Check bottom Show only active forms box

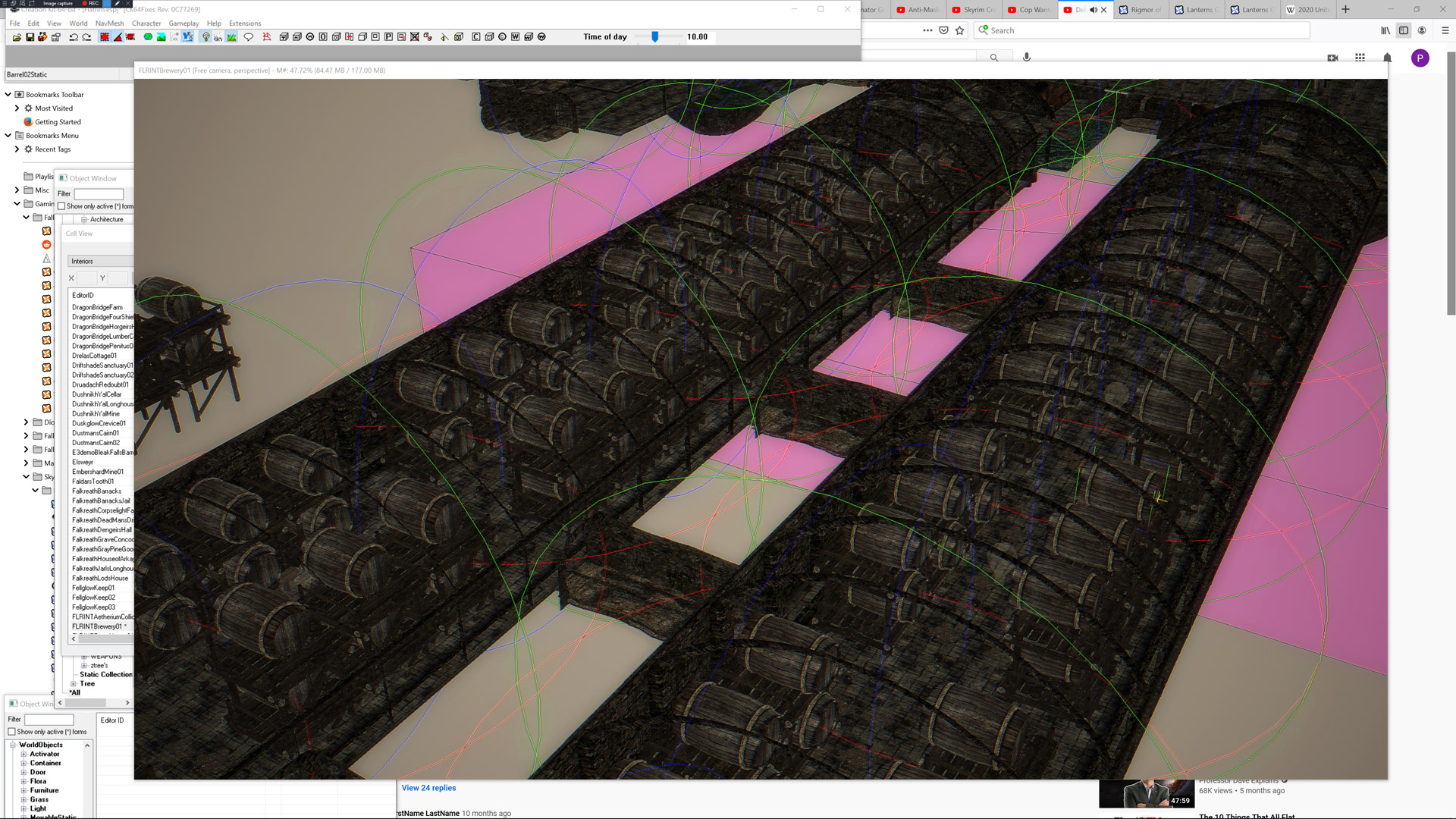[12, 732]
